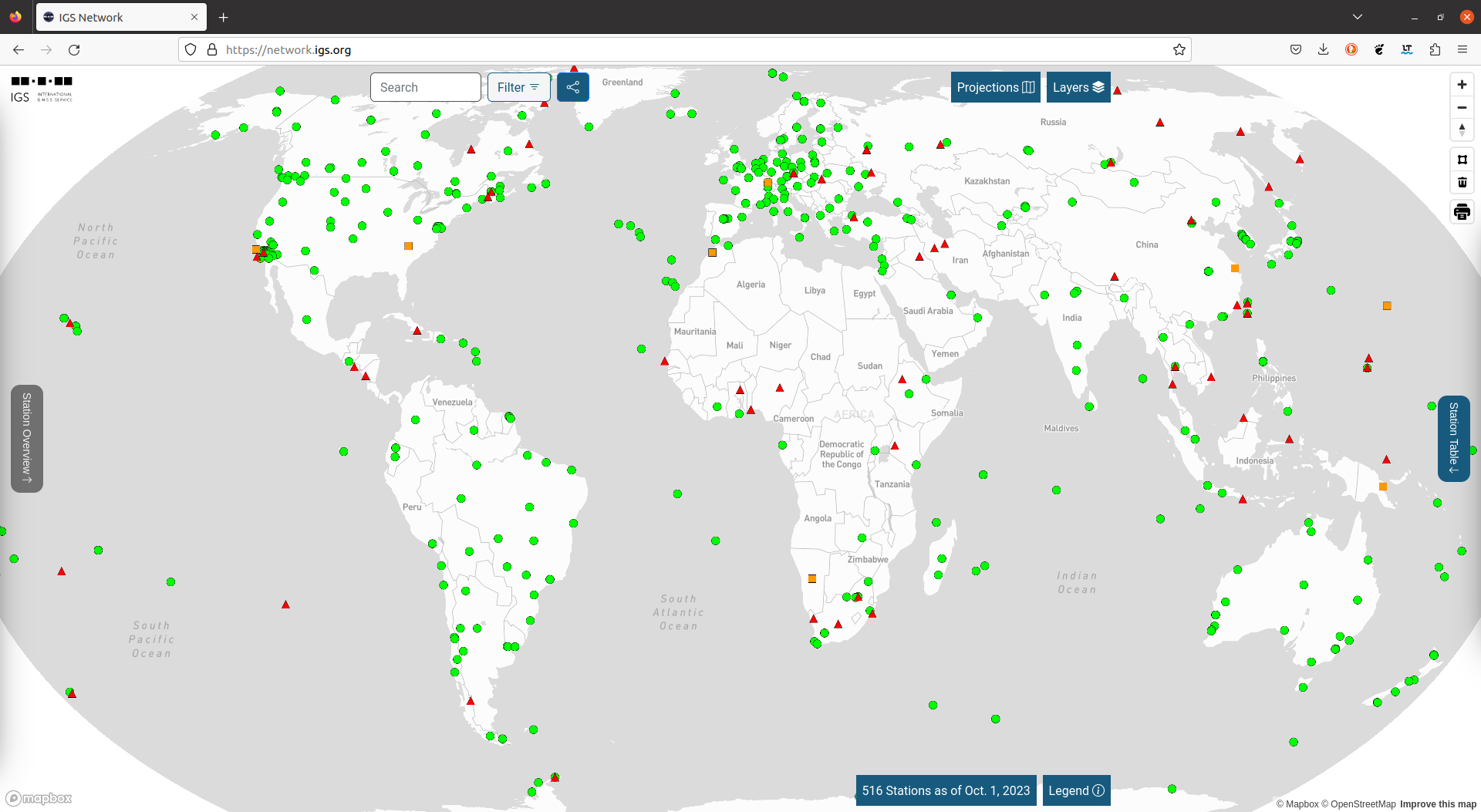1481x812 pixels.
Task: Click inside the station Search field
Action: [x=426, y=87]
